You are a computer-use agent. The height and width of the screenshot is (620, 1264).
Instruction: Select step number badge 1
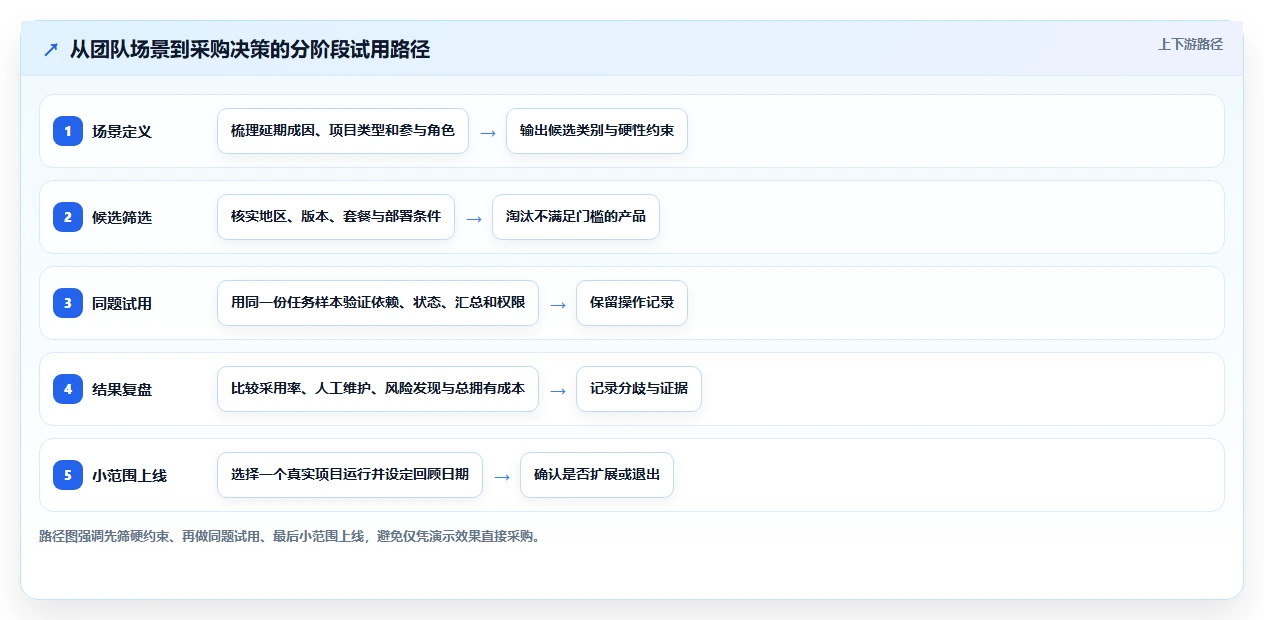click(x=68, y=131)
